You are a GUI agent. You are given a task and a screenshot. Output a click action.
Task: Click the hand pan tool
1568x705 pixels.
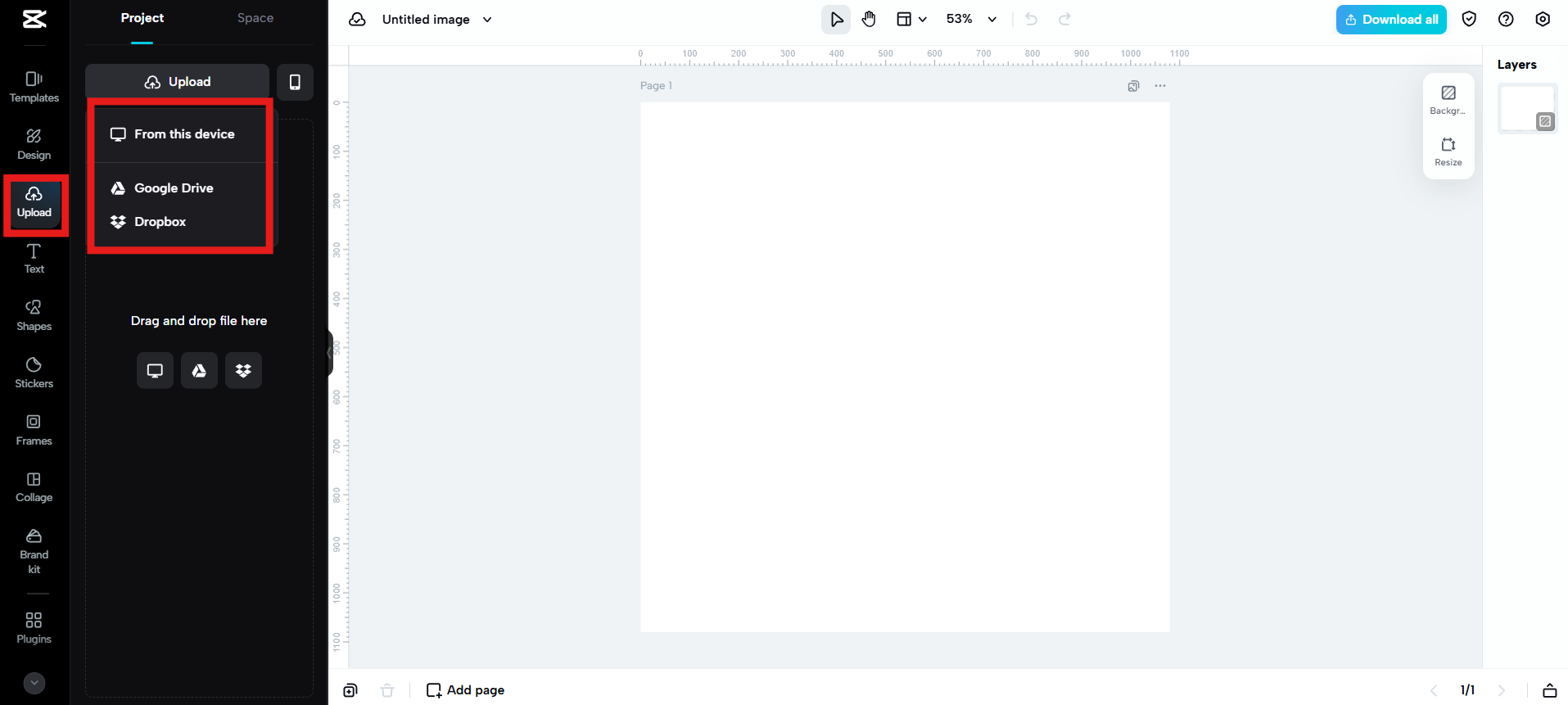[869, 20]
